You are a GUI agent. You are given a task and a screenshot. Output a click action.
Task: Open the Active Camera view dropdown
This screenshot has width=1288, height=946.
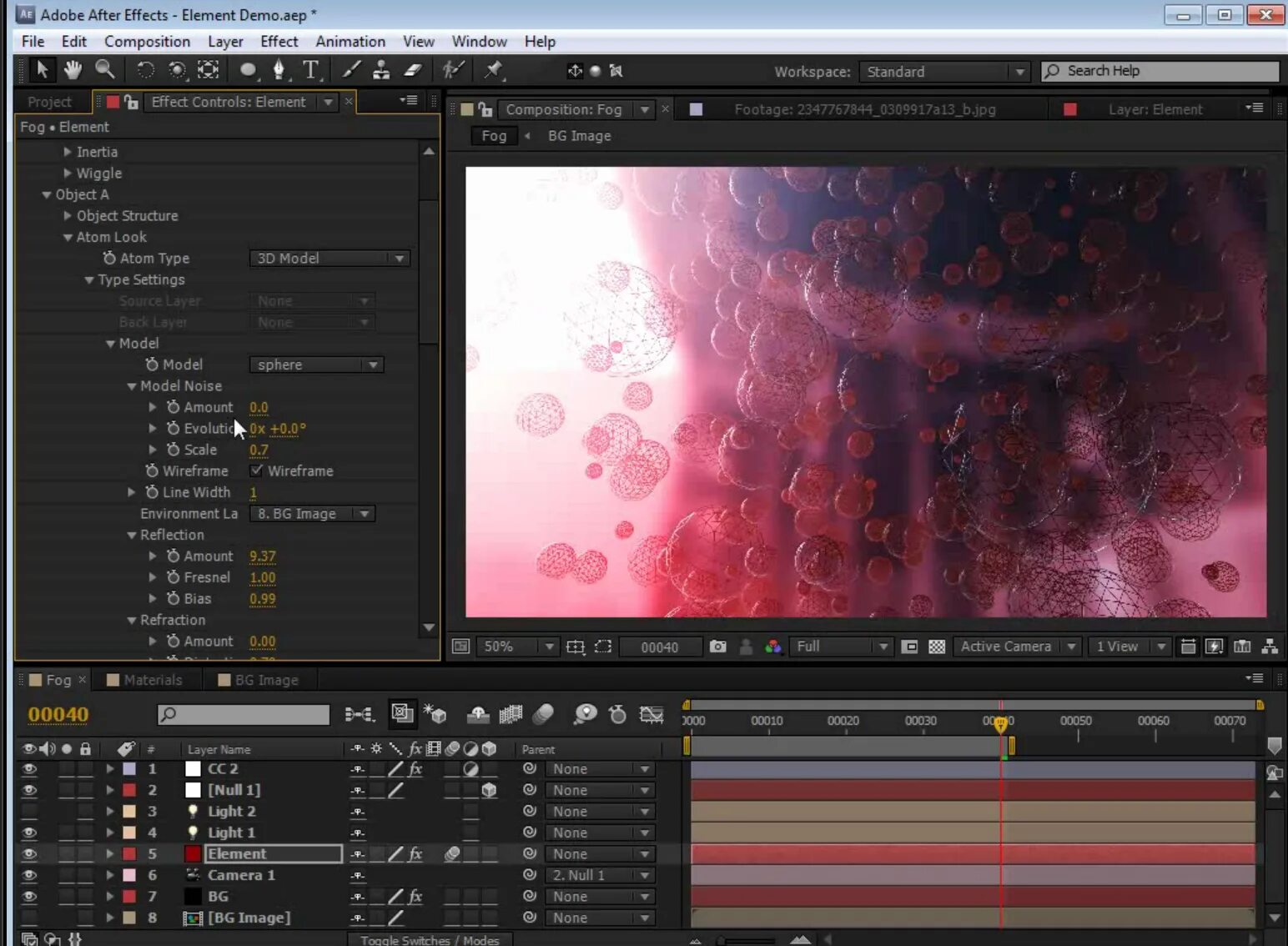point(1017,647)
